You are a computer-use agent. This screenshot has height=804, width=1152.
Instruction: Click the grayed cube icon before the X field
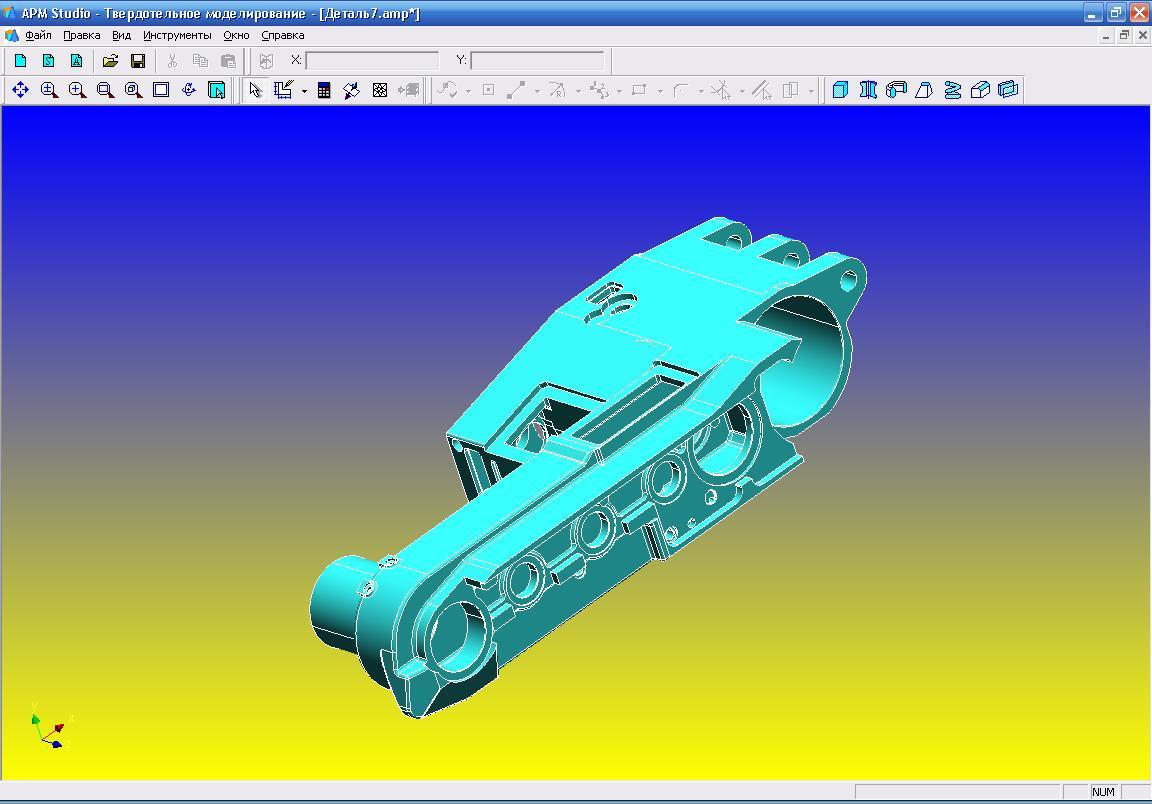(266, 61)
